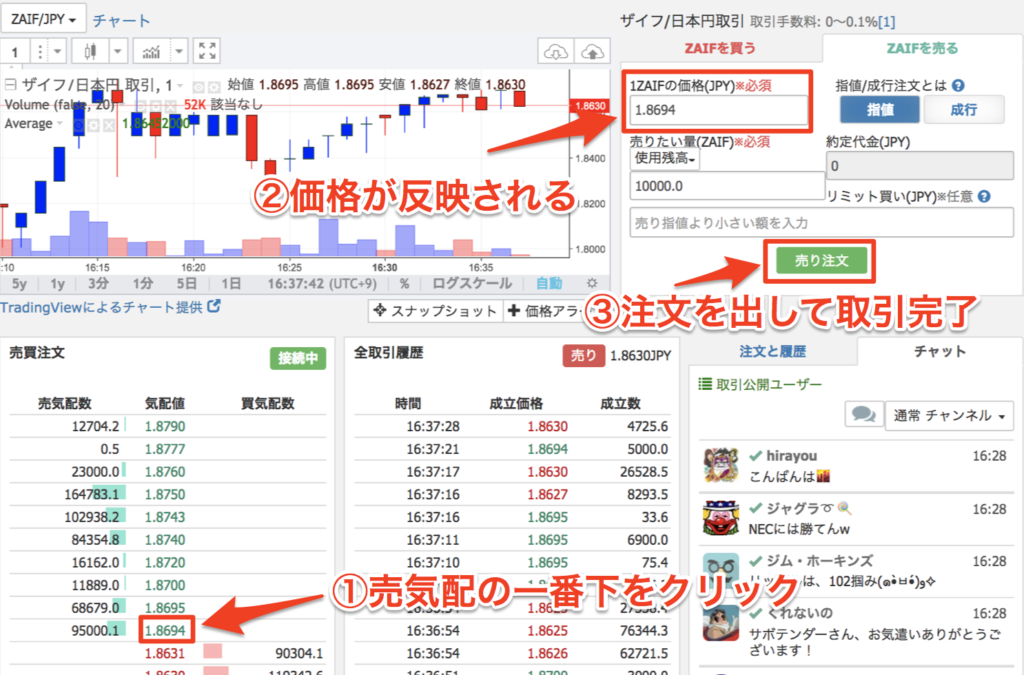Open Volume indicator settings gear
The width and height of the screenshot is (1024, 675).
click(155, 105)
